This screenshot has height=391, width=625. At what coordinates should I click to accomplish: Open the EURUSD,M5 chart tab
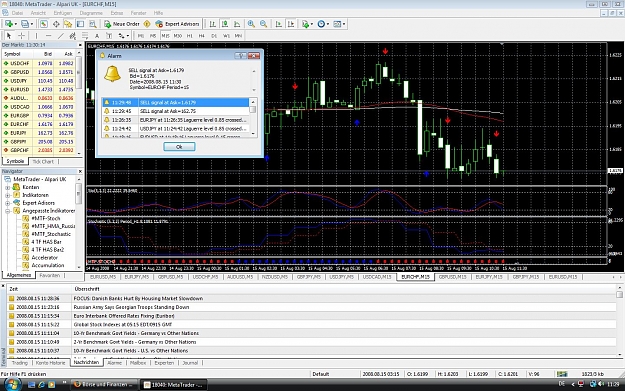tap(102, 277)
